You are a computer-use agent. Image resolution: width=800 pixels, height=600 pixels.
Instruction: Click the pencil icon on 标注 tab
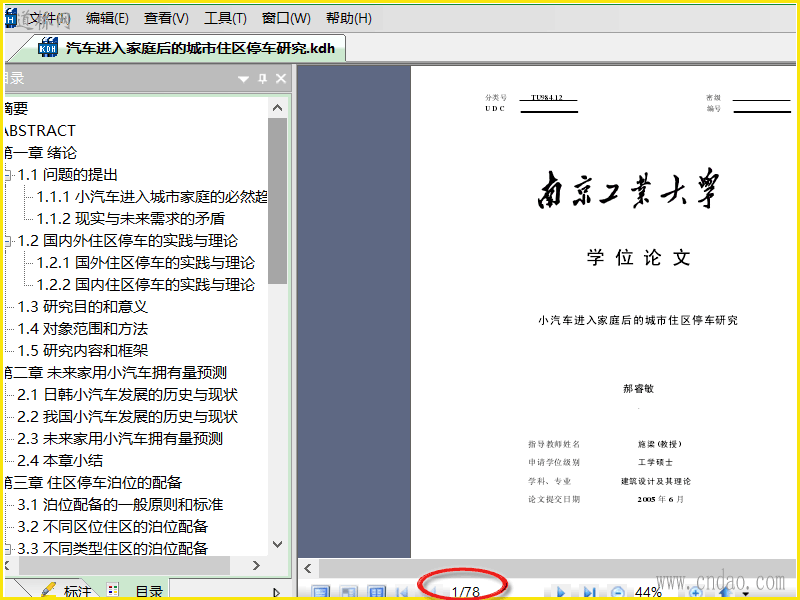(48, 590)
